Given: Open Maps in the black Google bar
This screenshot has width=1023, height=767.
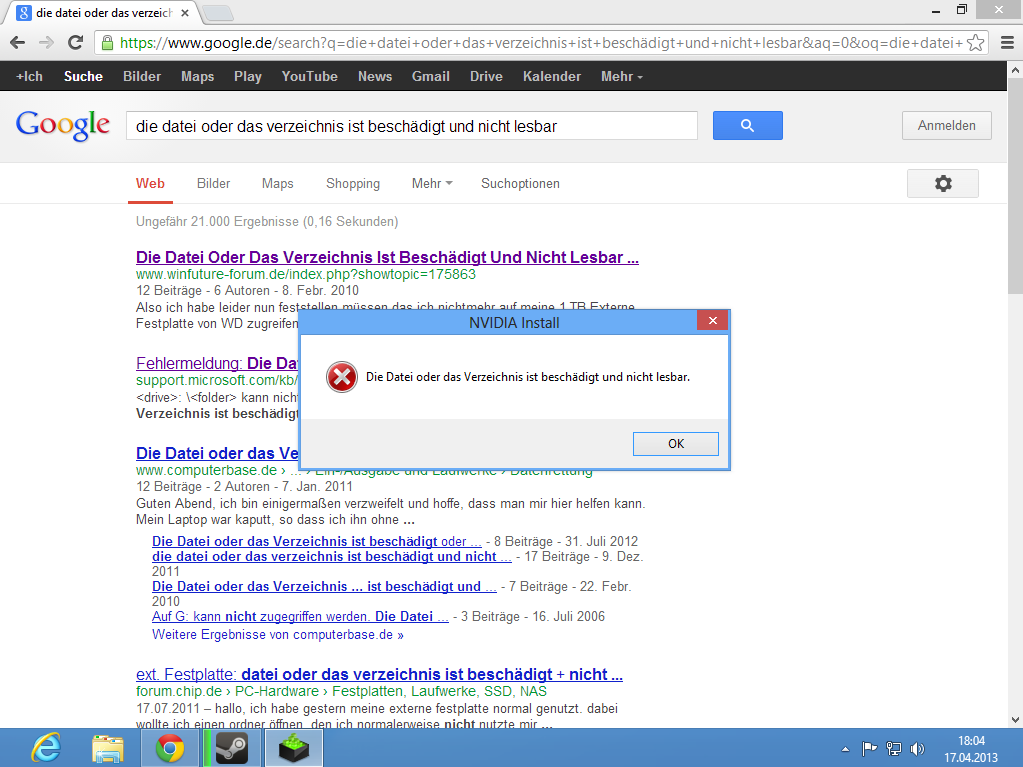Looking at the screenshot, I should (x=198, y=76).
